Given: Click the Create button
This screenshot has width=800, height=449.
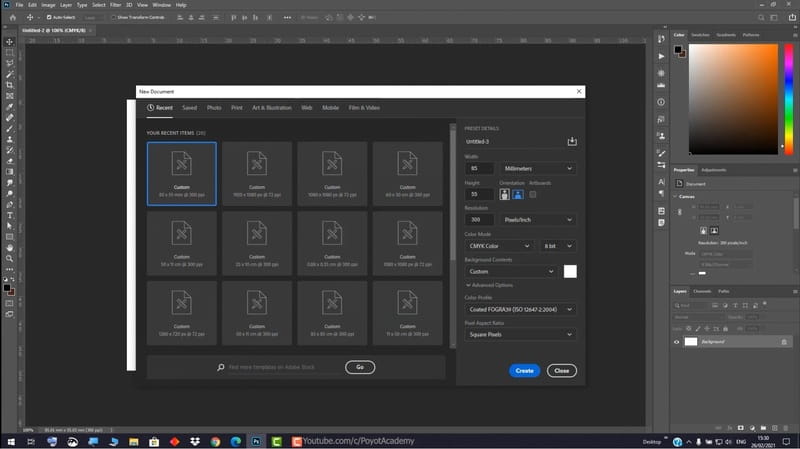Looking at the screenshot, I should click(x=523, y=370).
